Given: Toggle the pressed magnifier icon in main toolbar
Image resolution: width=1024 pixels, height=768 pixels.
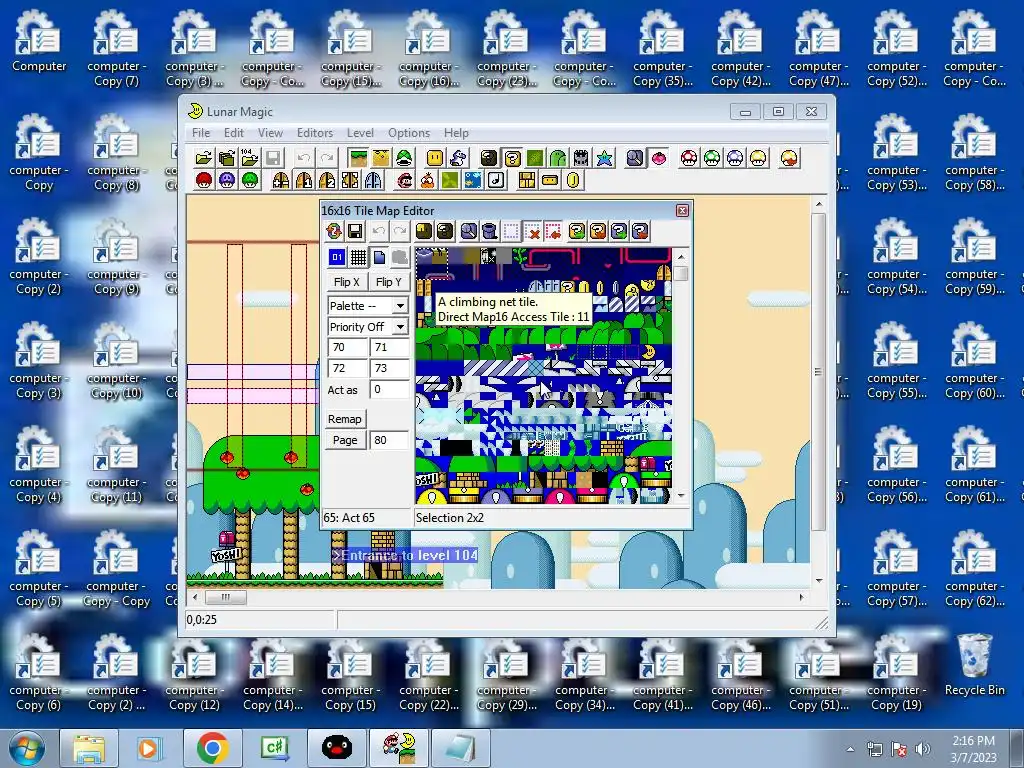Looking at the screenshot, I should pyautogui.click(x=635, y=159).
